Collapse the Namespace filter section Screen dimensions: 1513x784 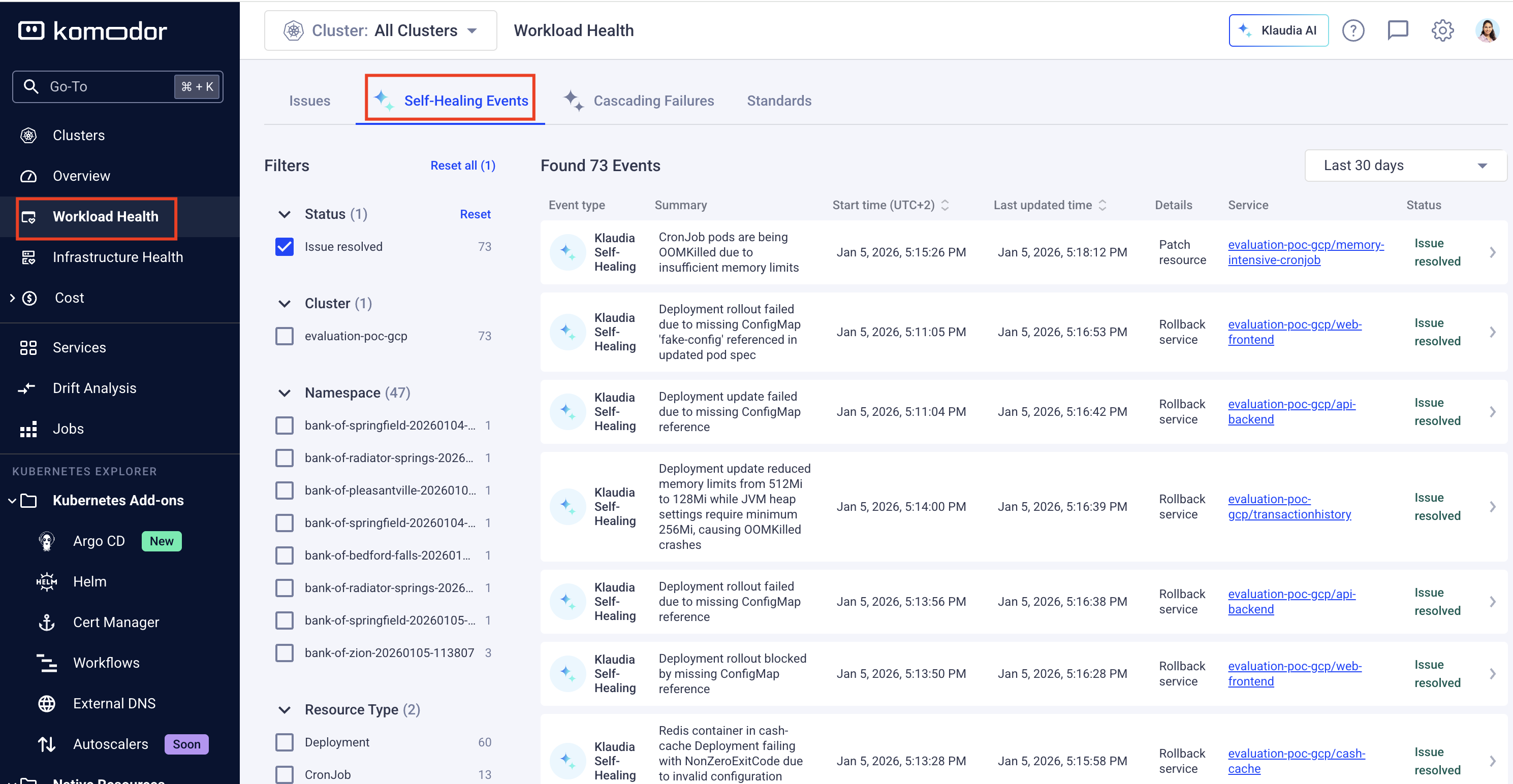pos(285,393)
